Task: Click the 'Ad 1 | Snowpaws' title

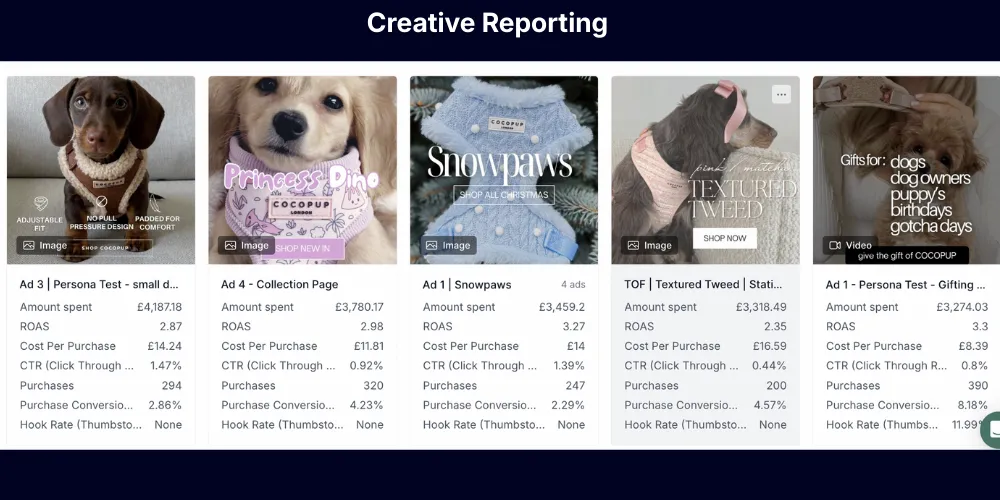Action: click(467, 284)
